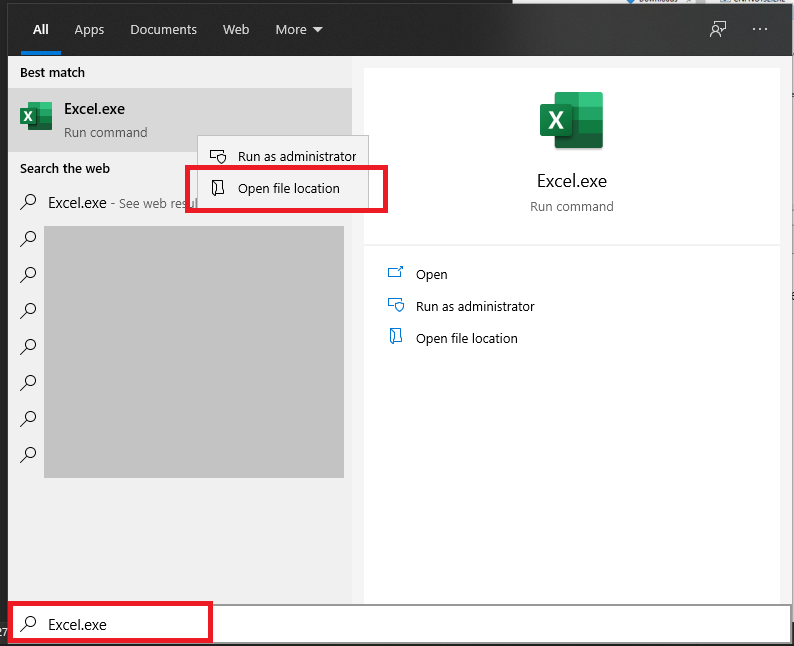Click the blue folder location icon in preview pane

pos(395,336)
